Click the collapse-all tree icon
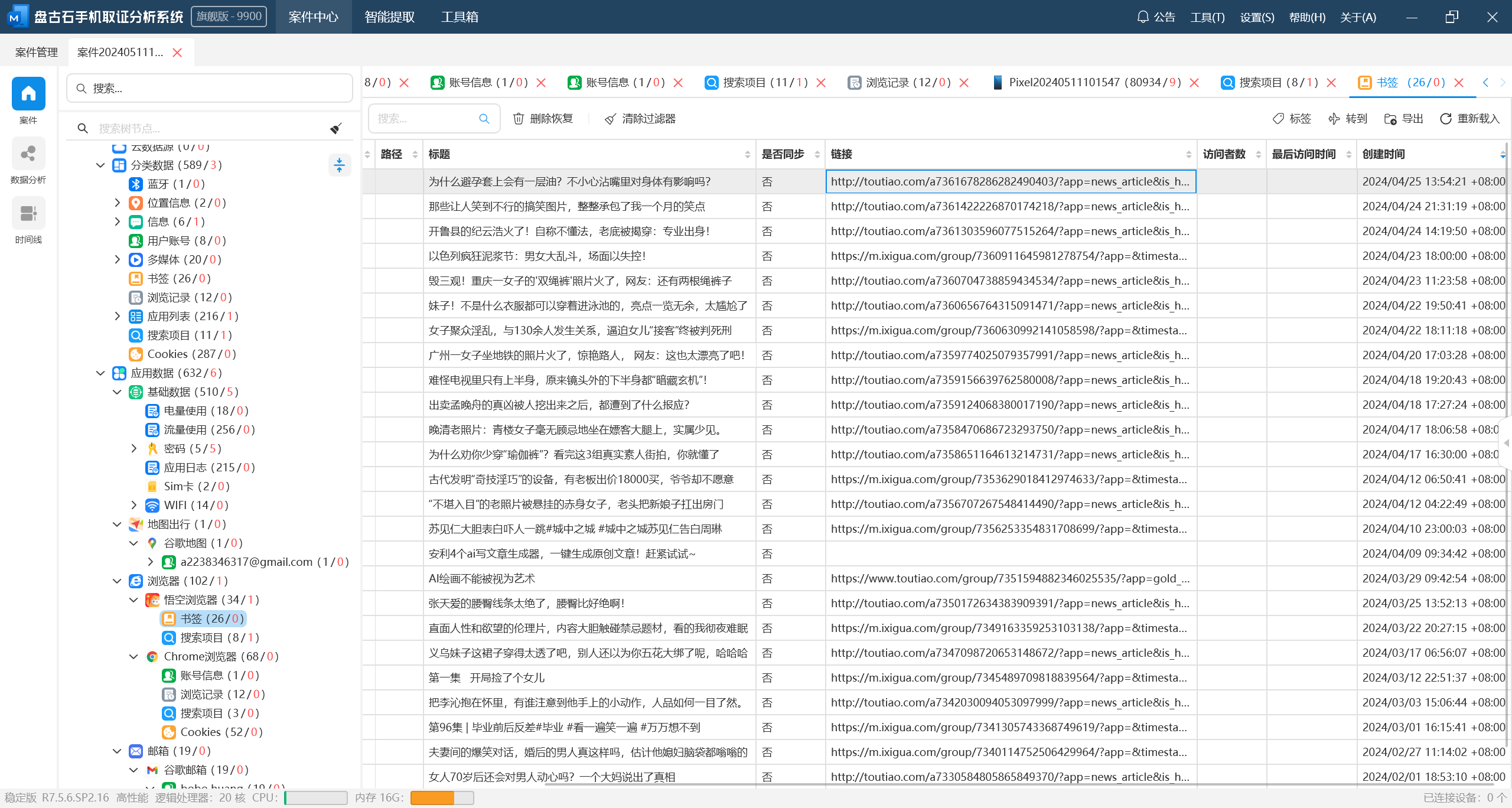Viewport: 1512px width, 808px height. coord(339,165)
